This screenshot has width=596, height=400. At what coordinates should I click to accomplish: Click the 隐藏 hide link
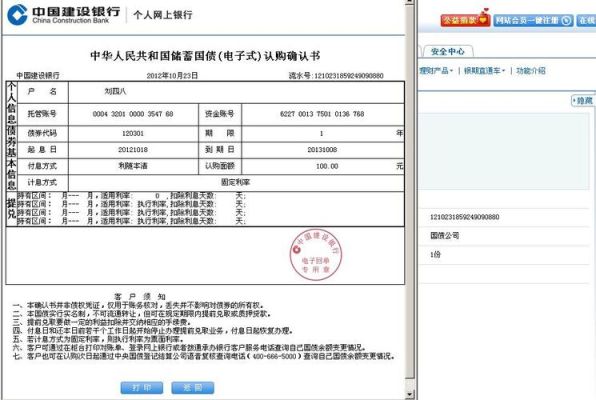click(583, 101)
